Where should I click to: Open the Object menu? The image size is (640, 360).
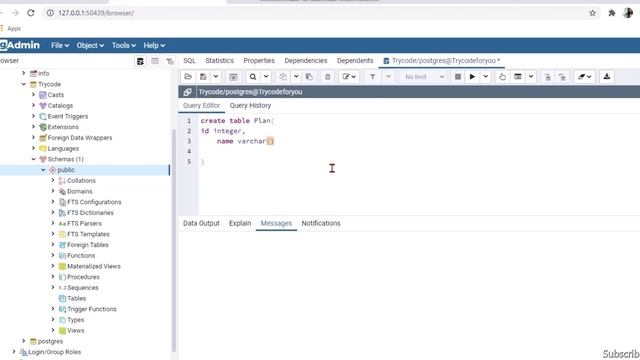pyautogui.click(x=90, y=45)
